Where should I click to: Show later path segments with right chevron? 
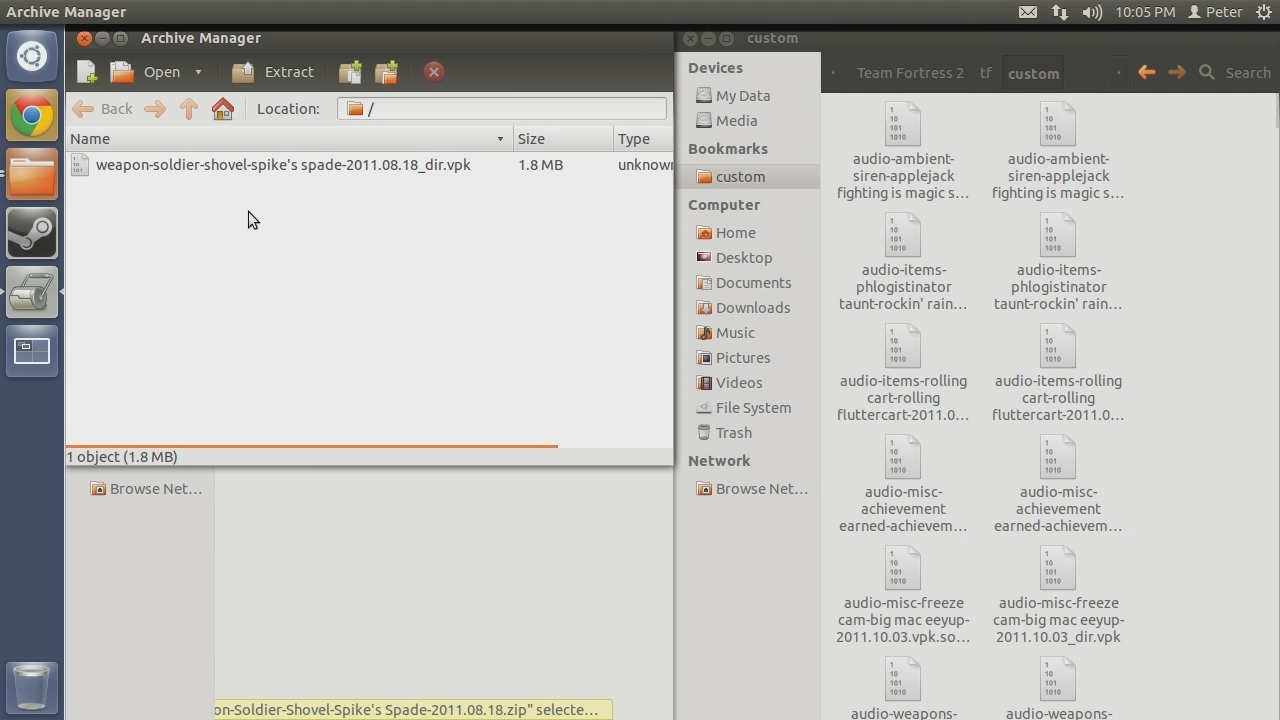coord(1118,73)
